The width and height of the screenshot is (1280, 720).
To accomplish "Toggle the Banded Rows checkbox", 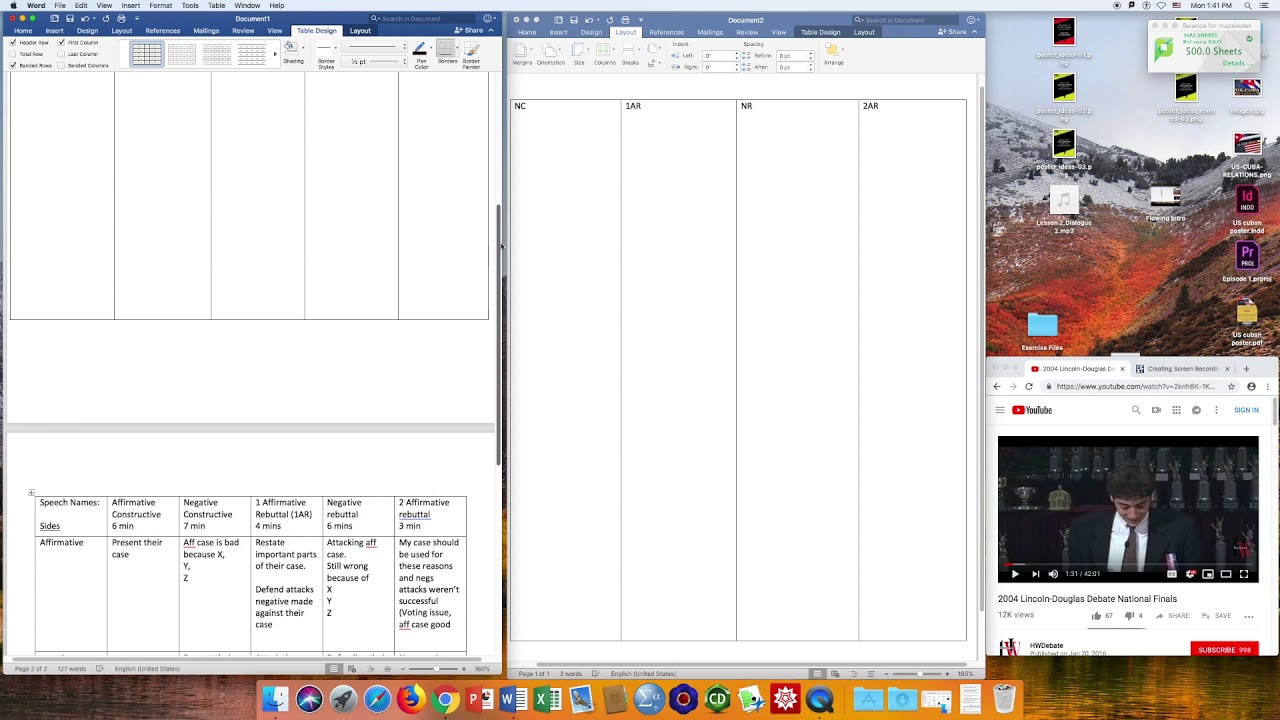I will pyautogui.click(x=13, y=66).
